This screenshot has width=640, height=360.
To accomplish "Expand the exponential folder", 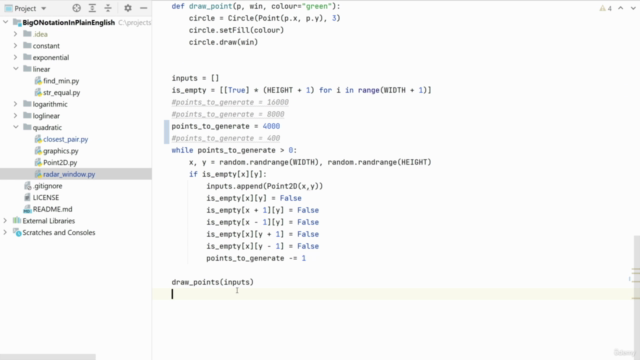I will coord(16,57).
